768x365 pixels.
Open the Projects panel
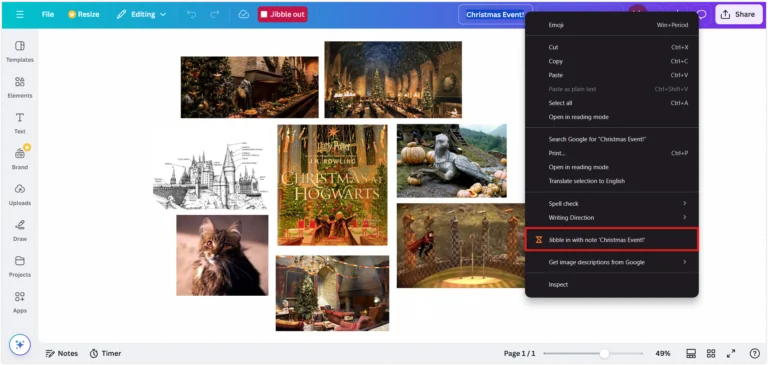click(20, 266)
